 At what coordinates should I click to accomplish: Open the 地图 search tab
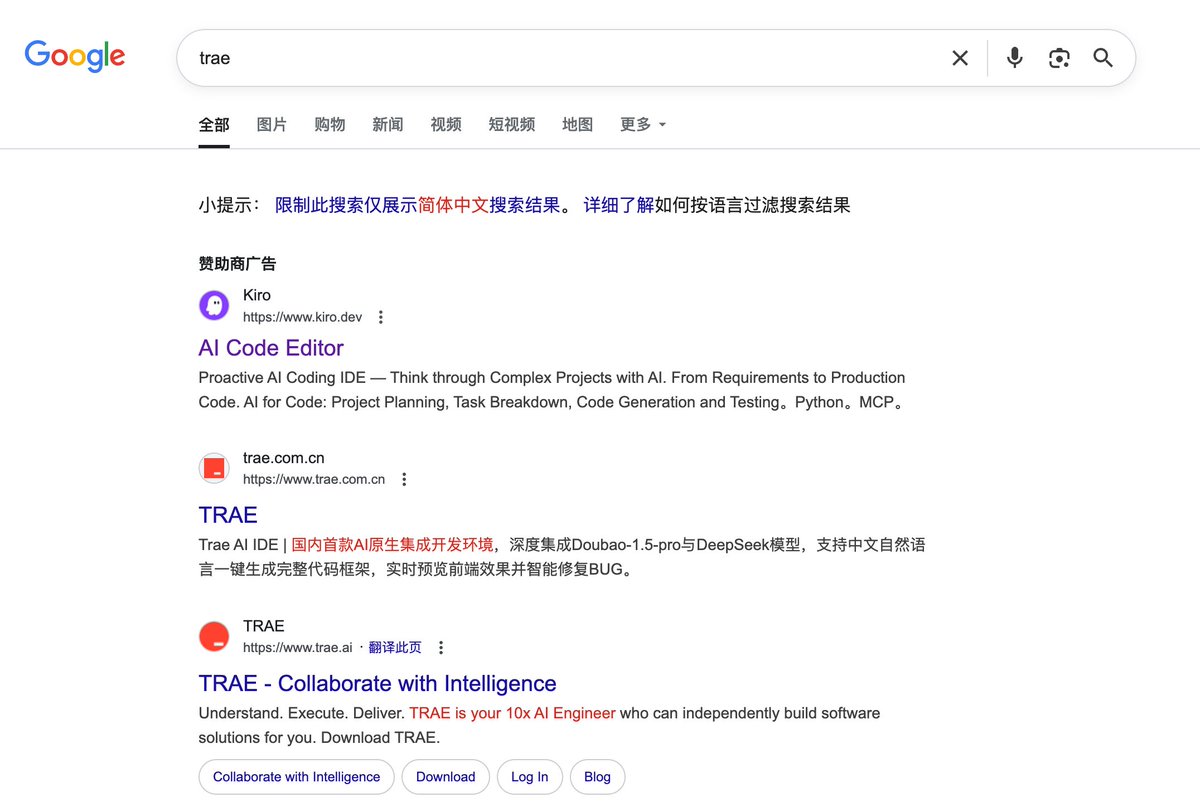pos(578,124)
